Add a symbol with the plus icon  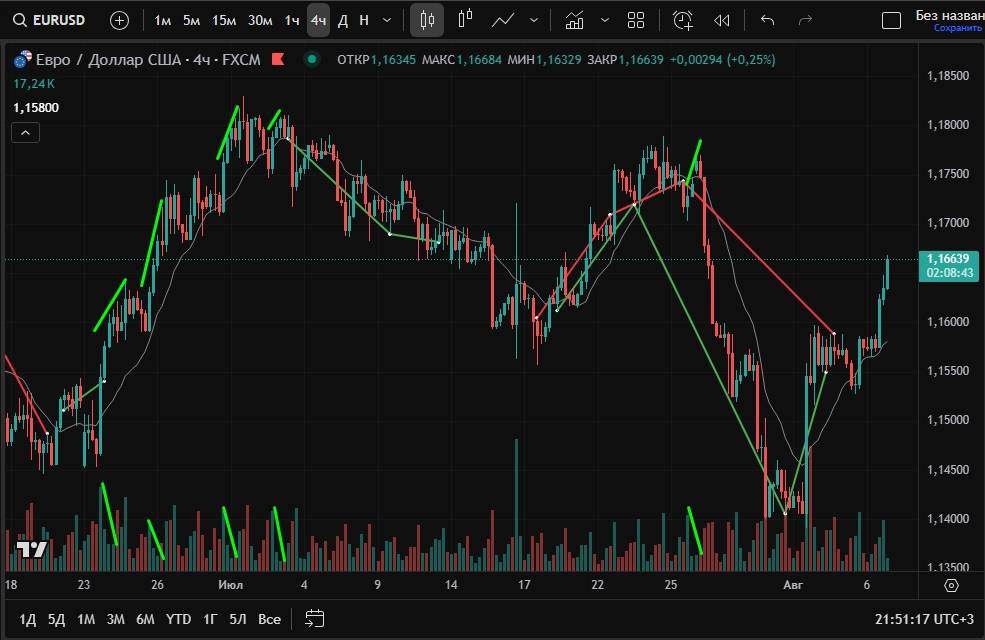[119, 20]
